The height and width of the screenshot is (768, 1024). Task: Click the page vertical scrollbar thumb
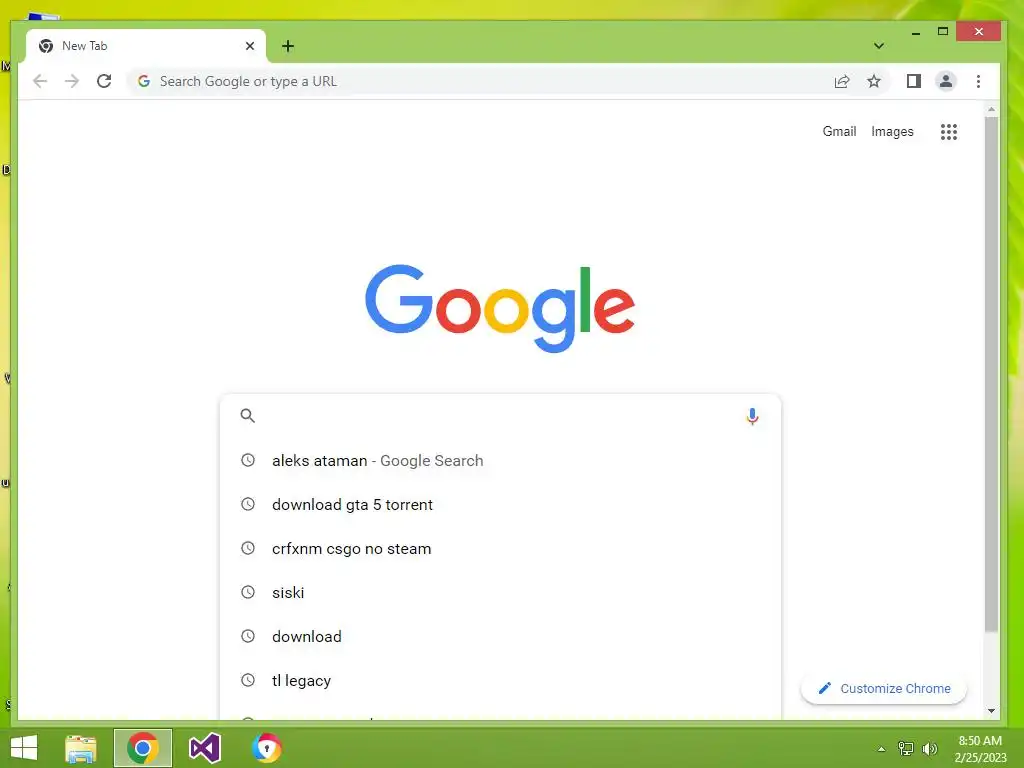click(x=991, y=374)
